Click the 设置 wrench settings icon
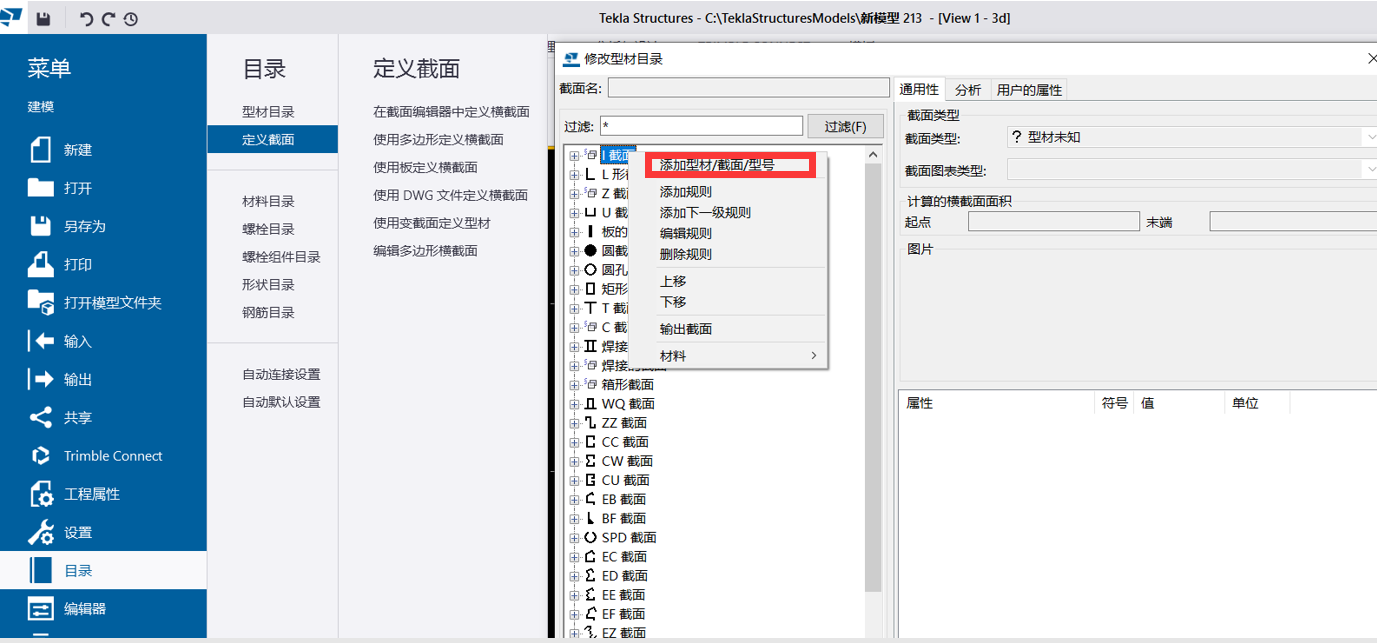Image resolution: width=1377 pixels, height=643 pixels. (x=41, y=532)
